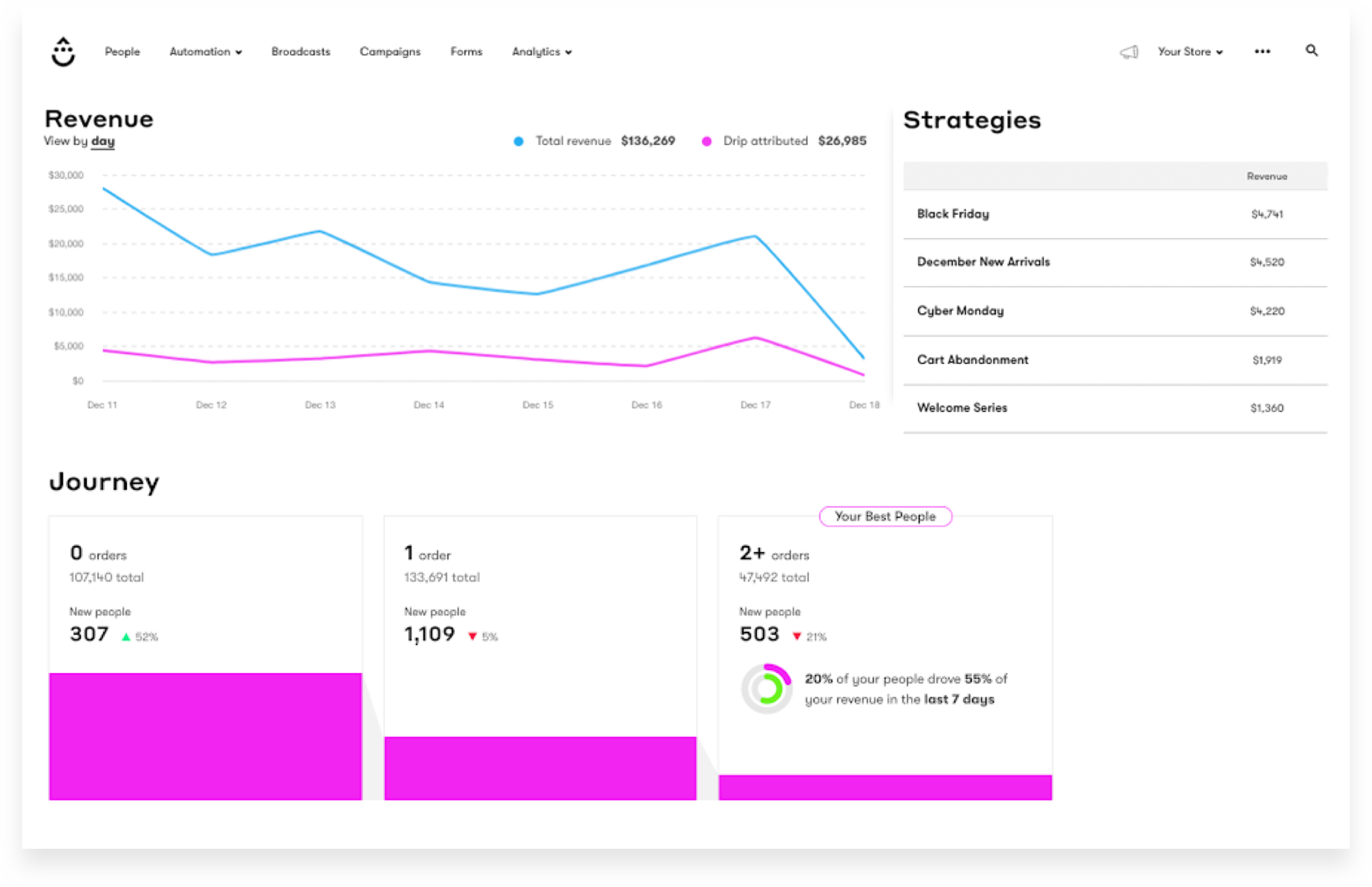Image resolution: width=1372 pixels, height=887 pixels.
Task: Open the Black Friday strategy row
Action: point(953,214)
